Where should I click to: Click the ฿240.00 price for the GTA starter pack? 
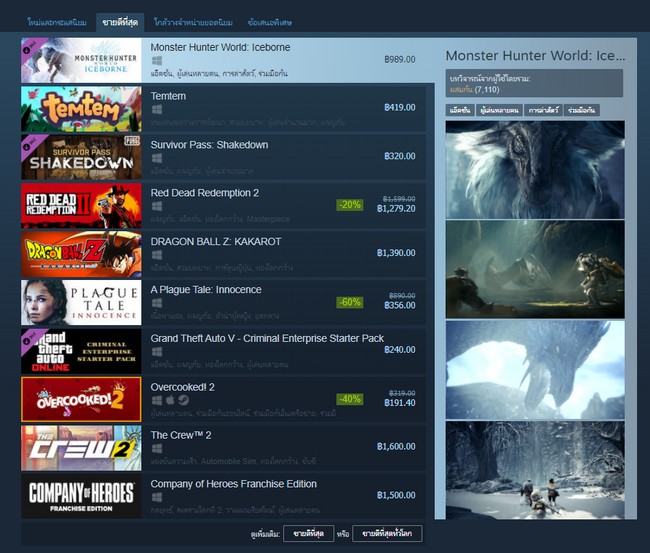click(x=400, y=350)
